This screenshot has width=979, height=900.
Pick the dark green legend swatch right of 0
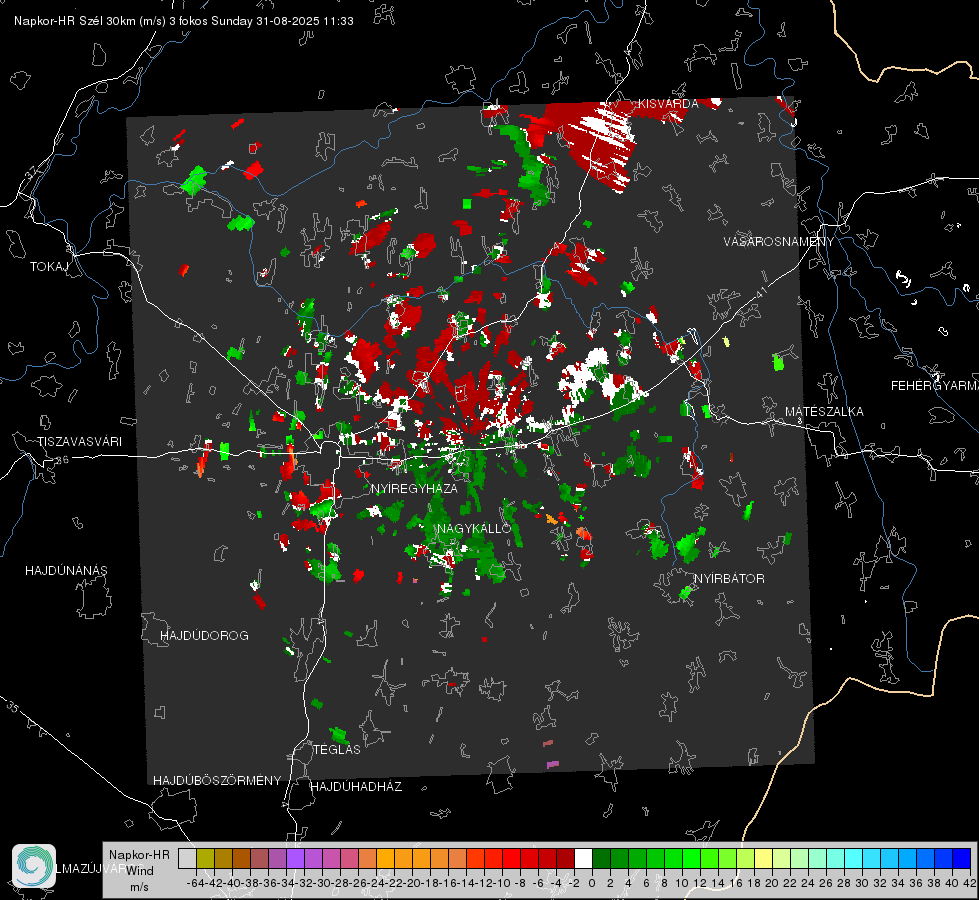click(601, 858)
